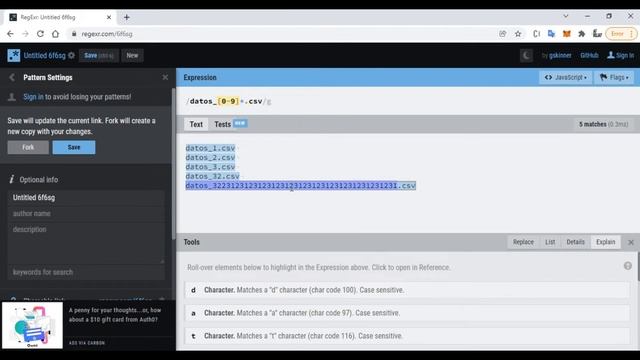The height and width of the screenshot is (360, 640).
Task: Click the regex expression input
Action: click(x=408, y=101)
